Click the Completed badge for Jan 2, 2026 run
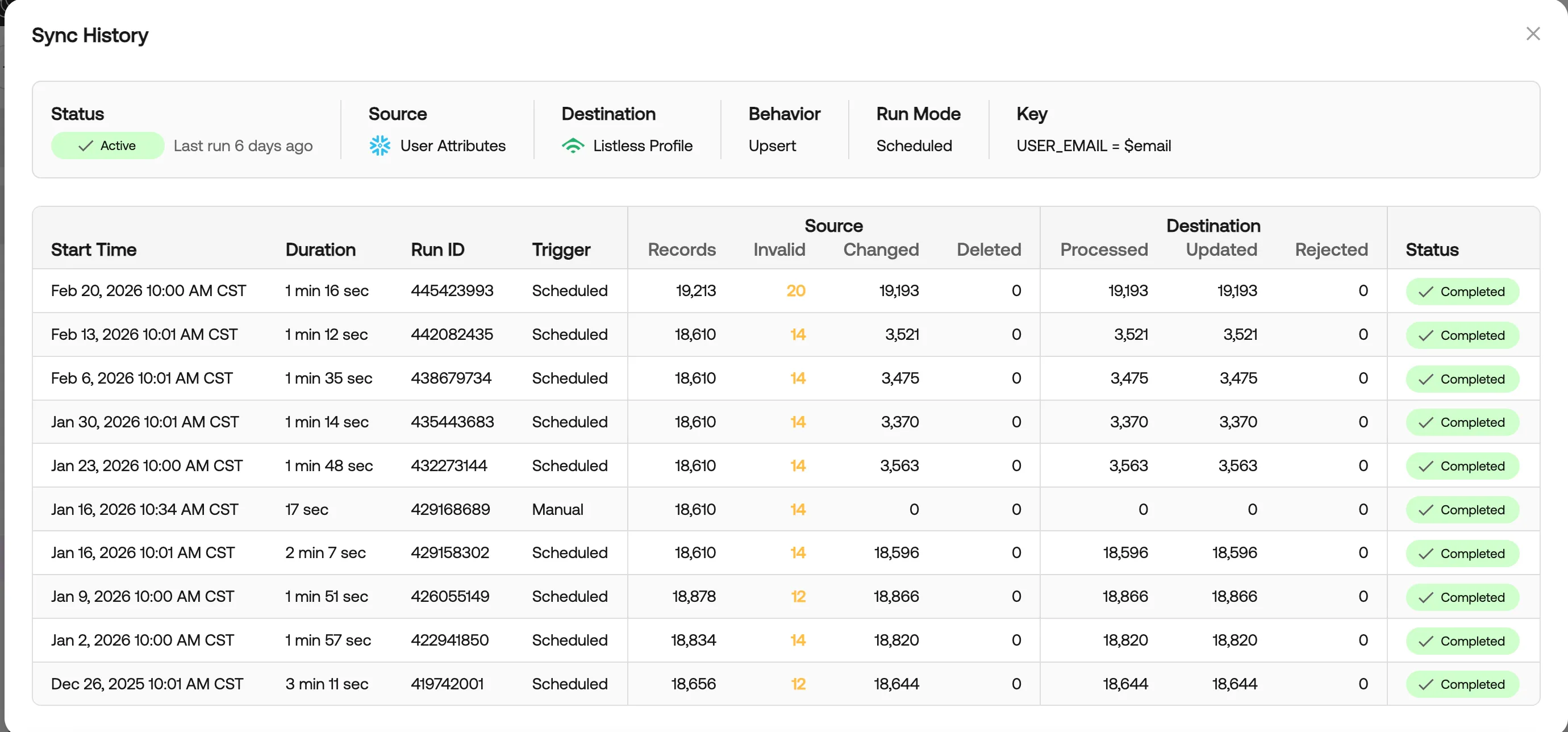 [x=1462, y=640]
